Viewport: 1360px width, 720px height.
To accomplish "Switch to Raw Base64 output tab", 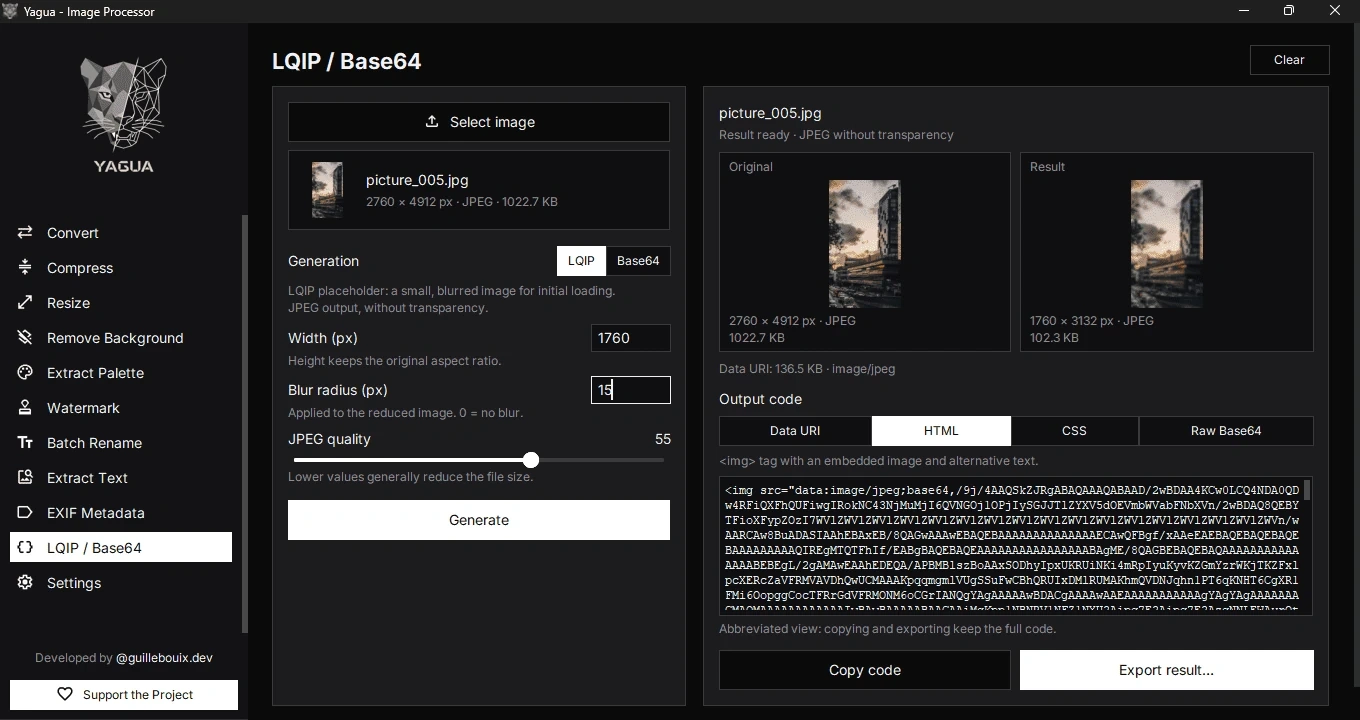I will (1226, 431).
